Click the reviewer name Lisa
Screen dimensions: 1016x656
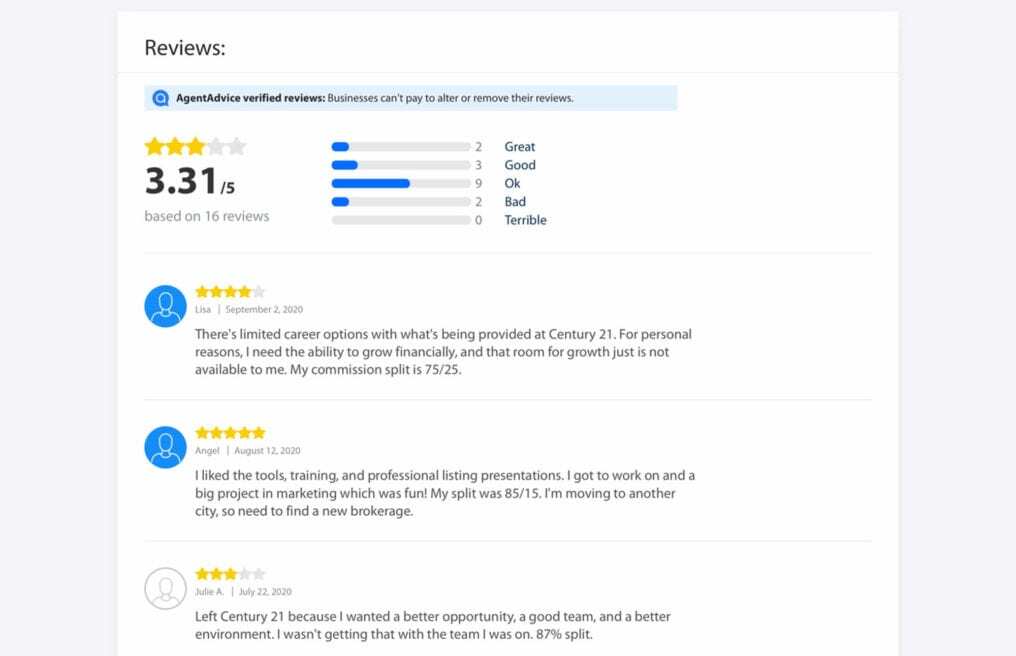click(204, 310)
